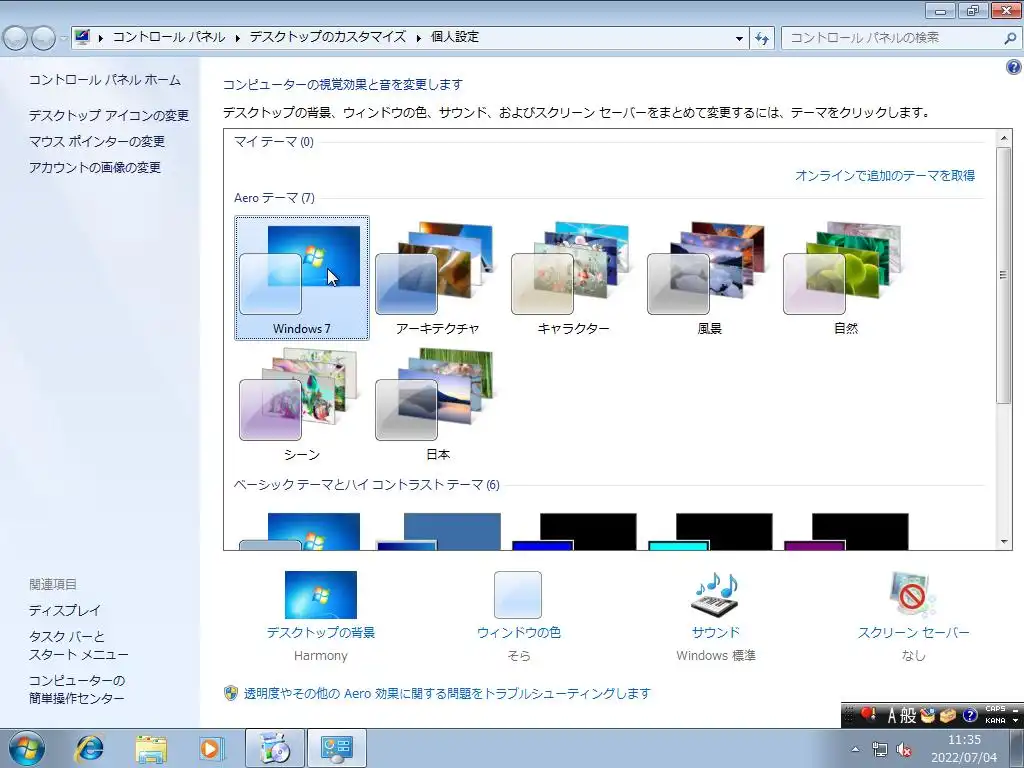Toggle CAPS indicator on language bar
The image size is (1024, 768).
click(x=995, y=709)
